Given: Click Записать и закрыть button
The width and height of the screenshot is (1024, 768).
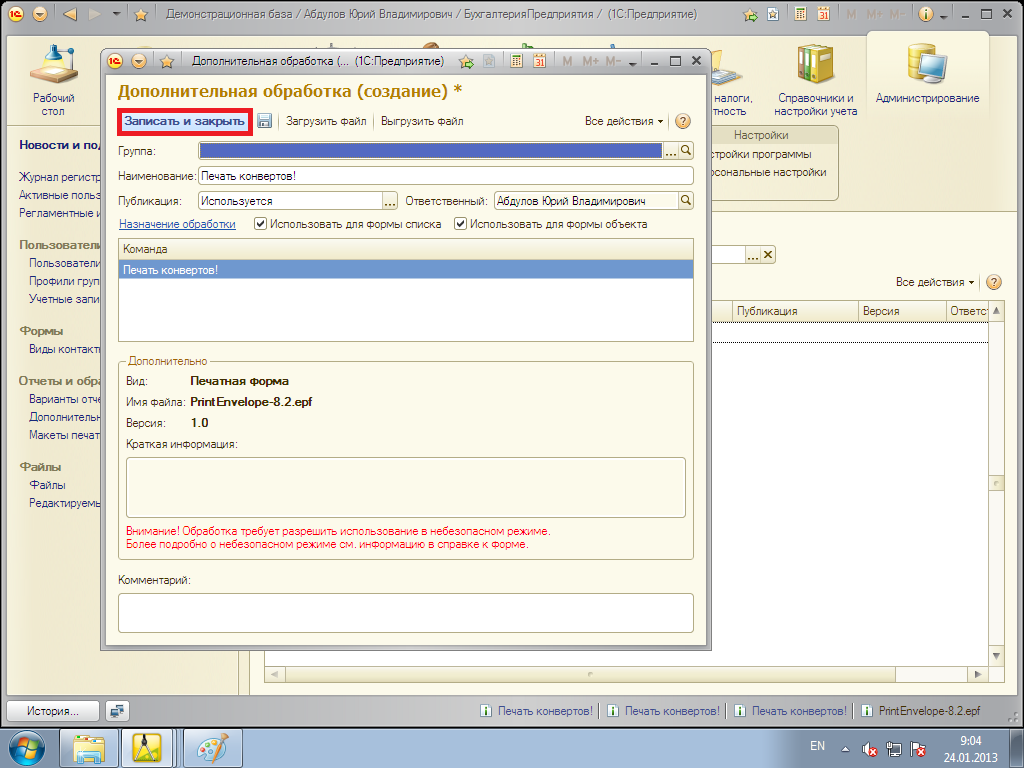Looking at the screenshot, I should click(184, 121).
